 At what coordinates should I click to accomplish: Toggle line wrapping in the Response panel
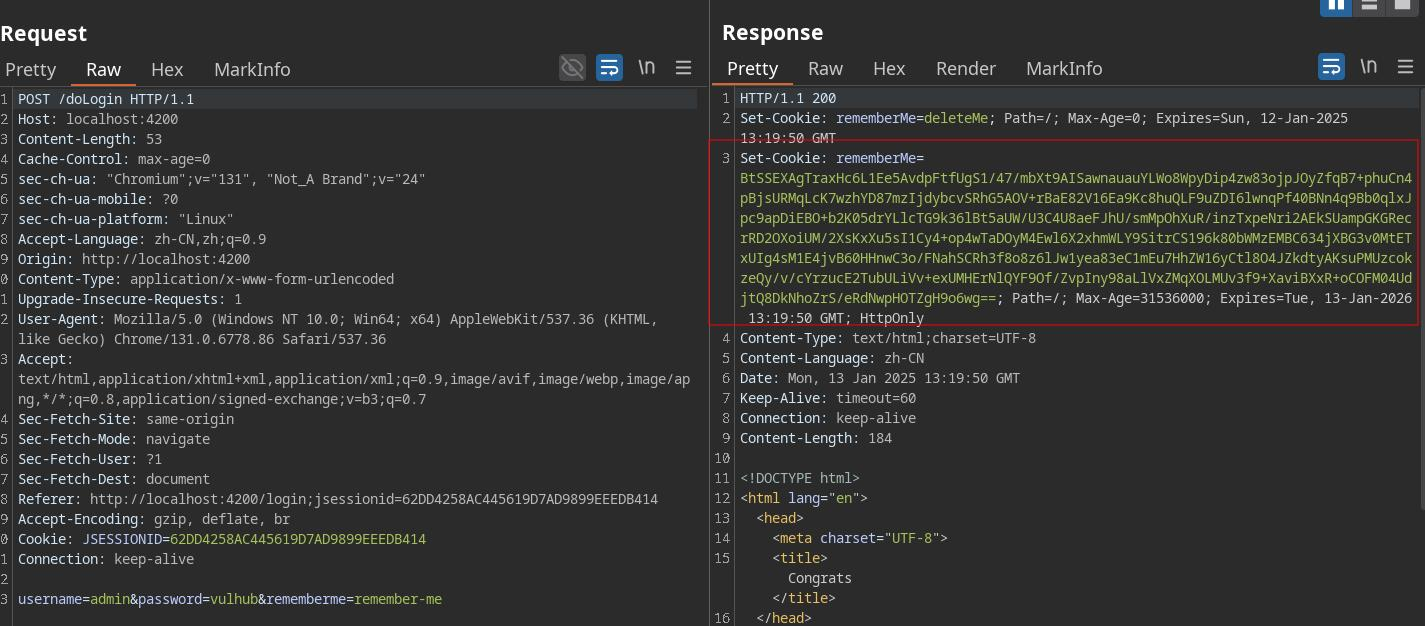(x=1331, y=66)
